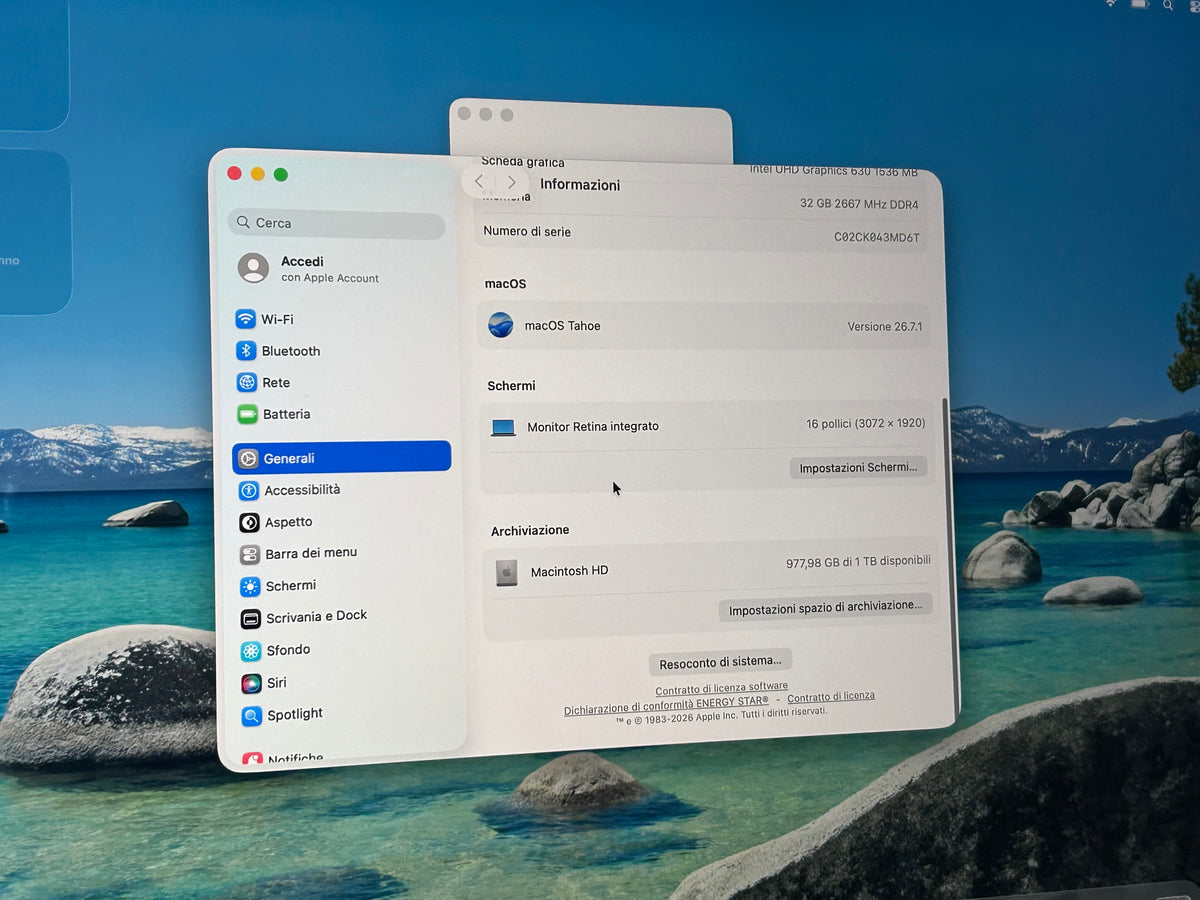This screenshot has height=900, width=1200.
Task: Open Accessibilità settings
Action: [x=290, y=490]
